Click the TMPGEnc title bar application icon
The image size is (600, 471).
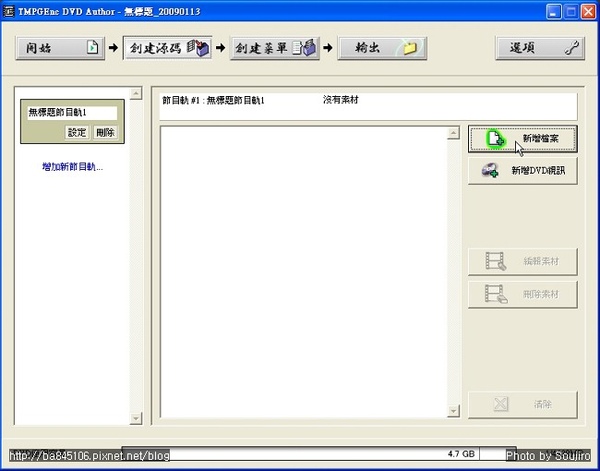click(x=8, y=11)
